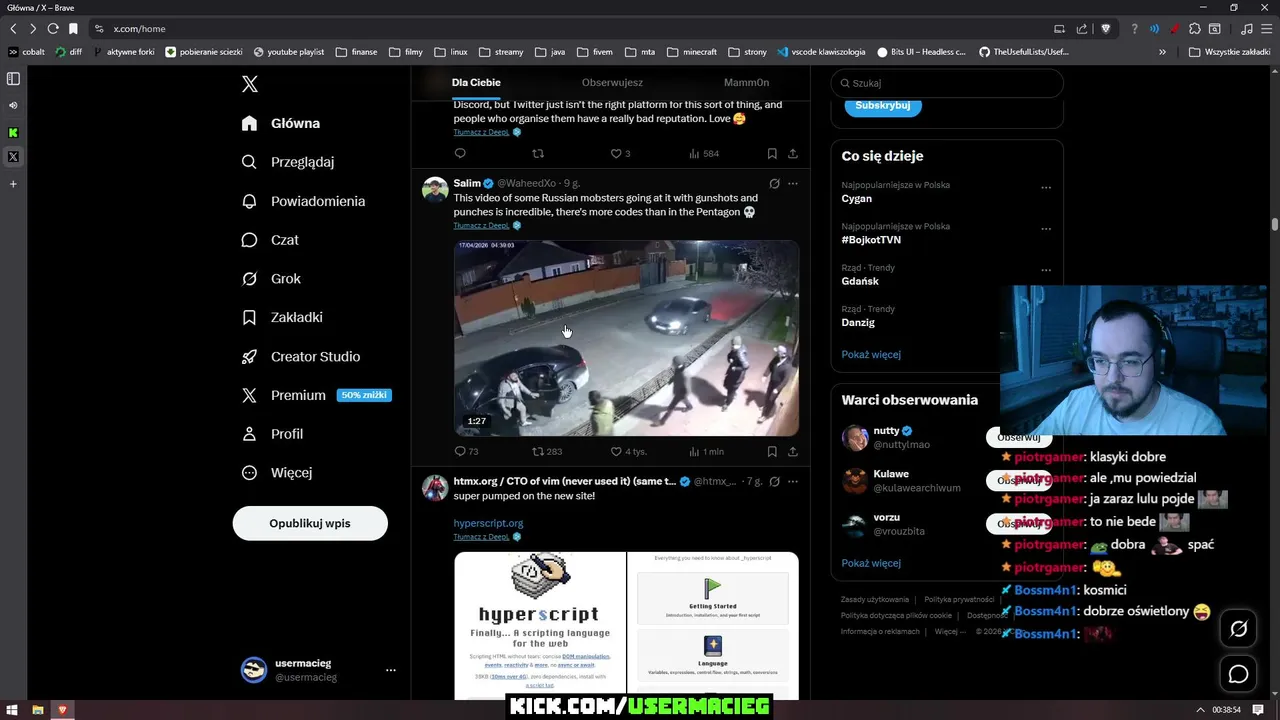Open the Premium 50% zniżki item
The width and height of the screenshot is (1280, 720).
(x=317, y=395)
